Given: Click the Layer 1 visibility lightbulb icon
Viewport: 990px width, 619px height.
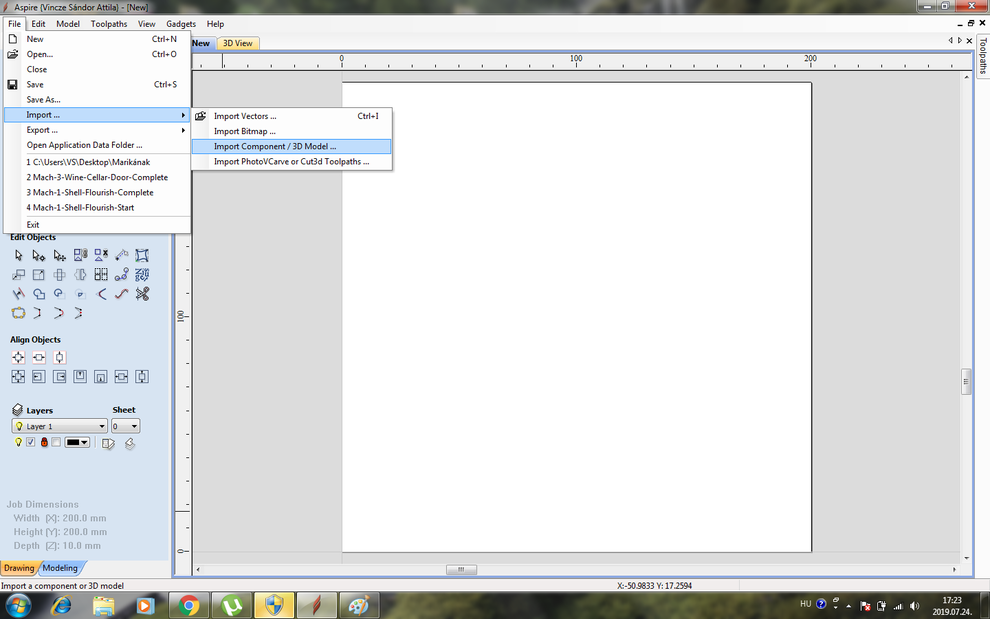Looking at the screenshot, I should [x=18, y=442].
